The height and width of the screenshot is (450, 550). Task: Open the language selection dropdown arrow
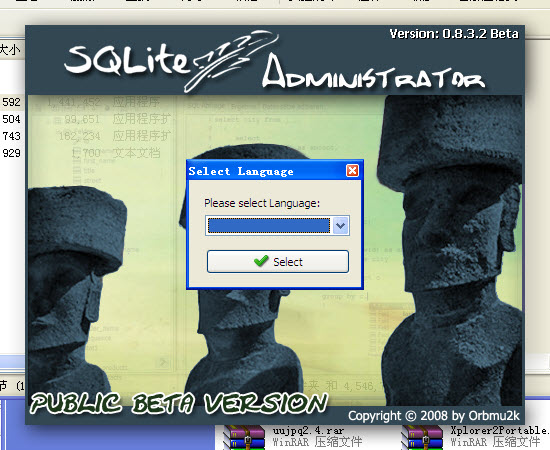[x=341, y=225]
